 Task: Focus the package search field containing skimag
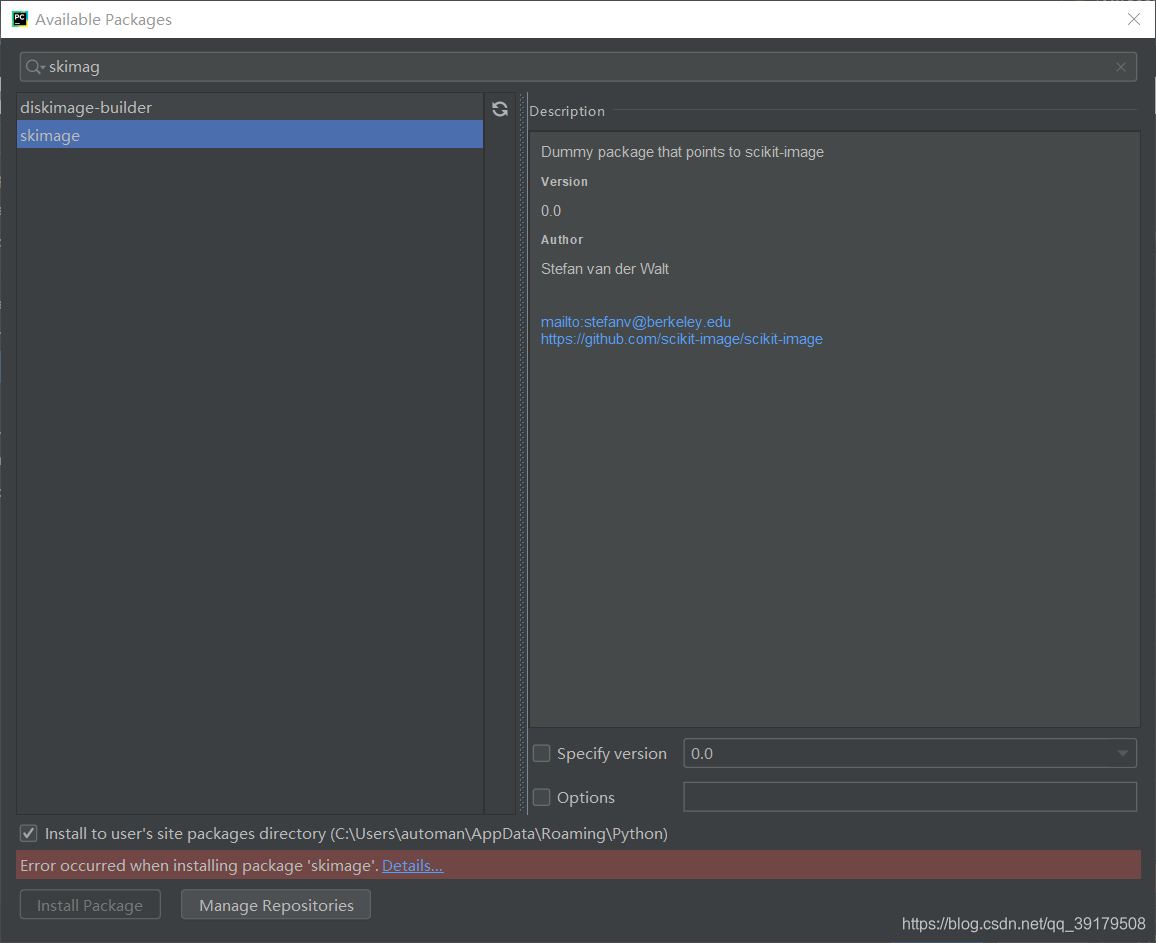click(578, 67)
